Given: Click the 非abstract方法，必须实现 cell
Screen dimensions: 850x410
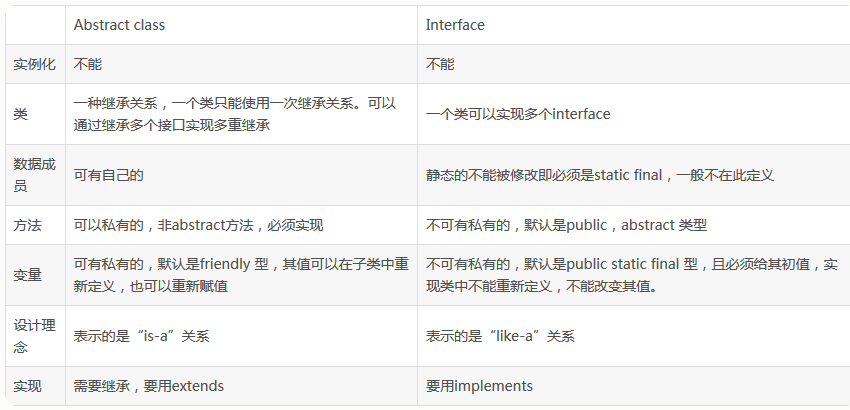Looking at the screenshot, I should (x=198, y=226).
